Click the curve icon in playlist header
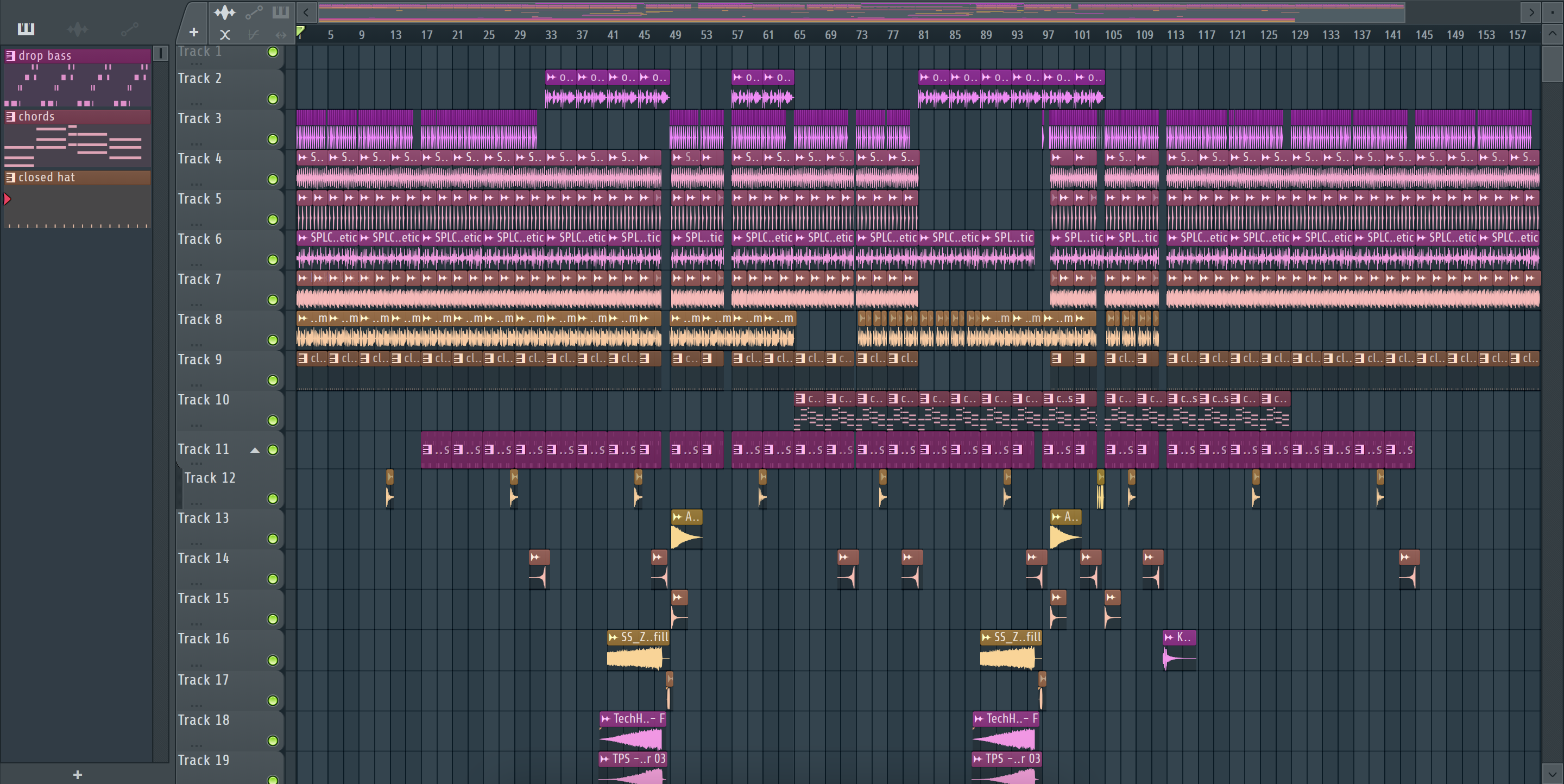The height and width of the screenshot is (784, 1564). tap(254, 35)
